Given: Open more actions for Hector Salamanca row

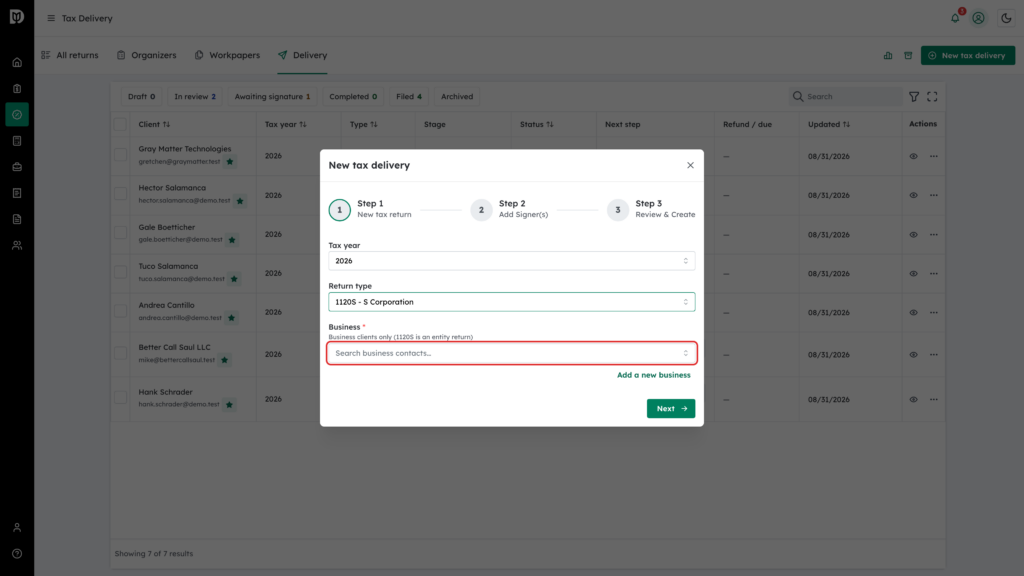Looking at the screenshot, I should pyautogui.click(x=933, y=195).
